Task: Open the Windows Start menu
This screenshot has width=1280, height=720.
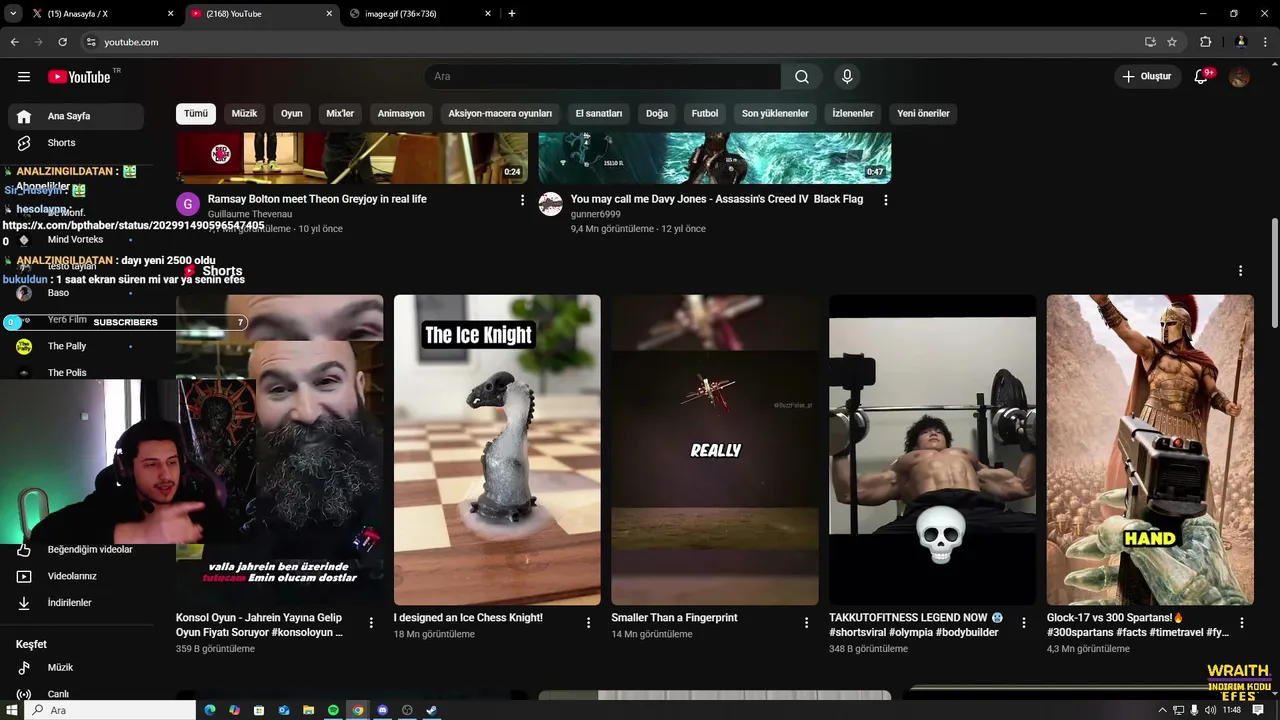Action: pos(12,710)
